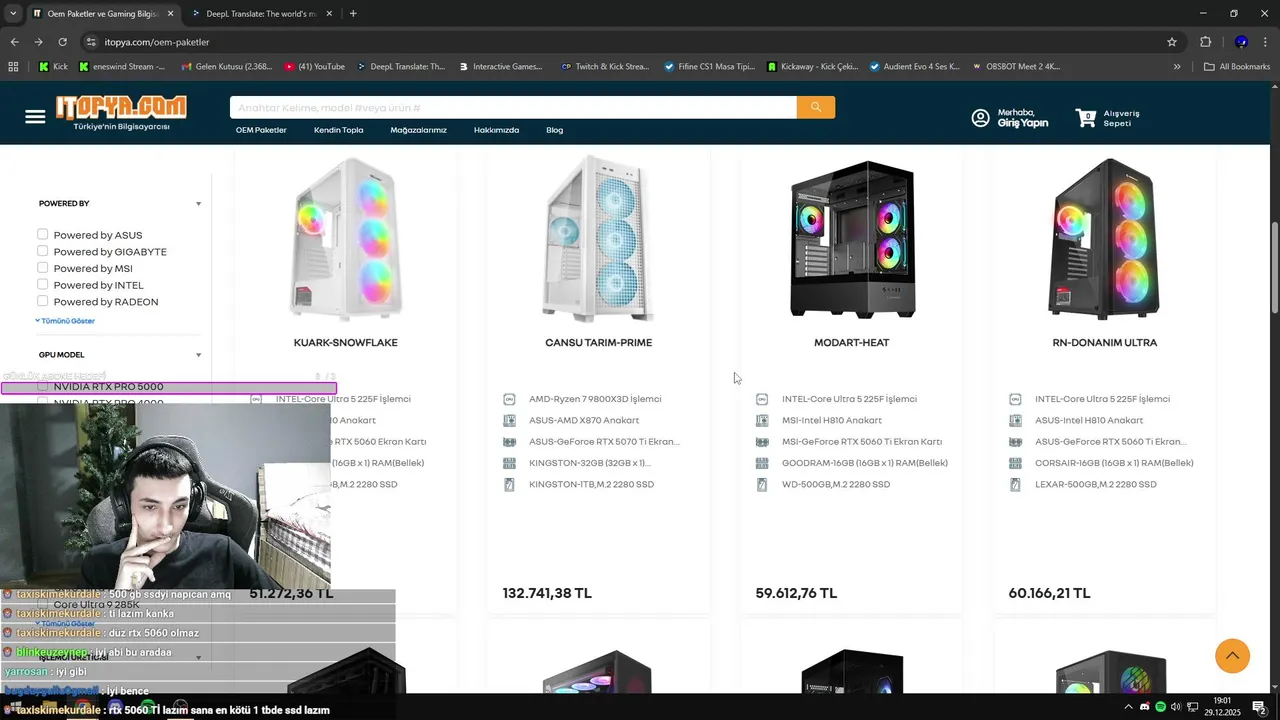Click the orange scroll-to-top arrow button
The image size is (1280, 720).
point(1233,655)
